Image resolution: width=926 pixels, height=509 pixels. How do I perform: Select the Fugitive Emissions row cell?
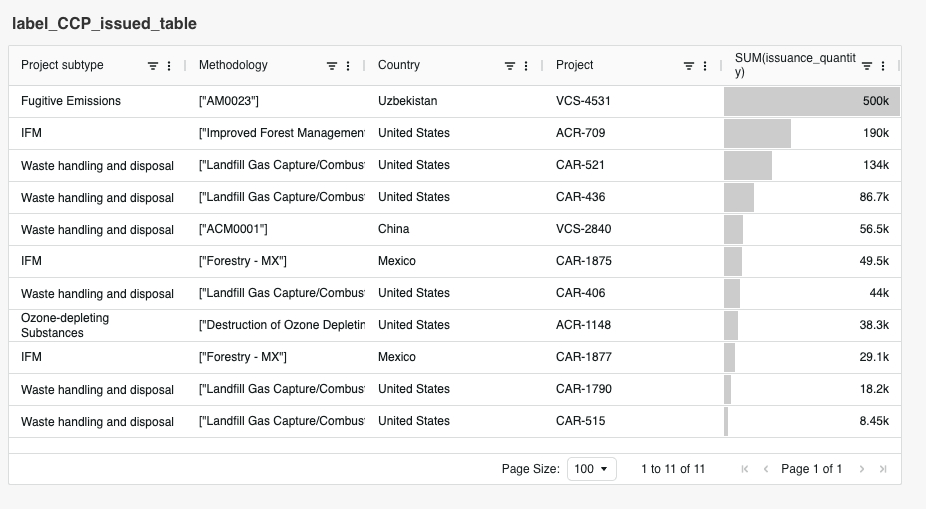pyautogui.click(x=71, y=101)
